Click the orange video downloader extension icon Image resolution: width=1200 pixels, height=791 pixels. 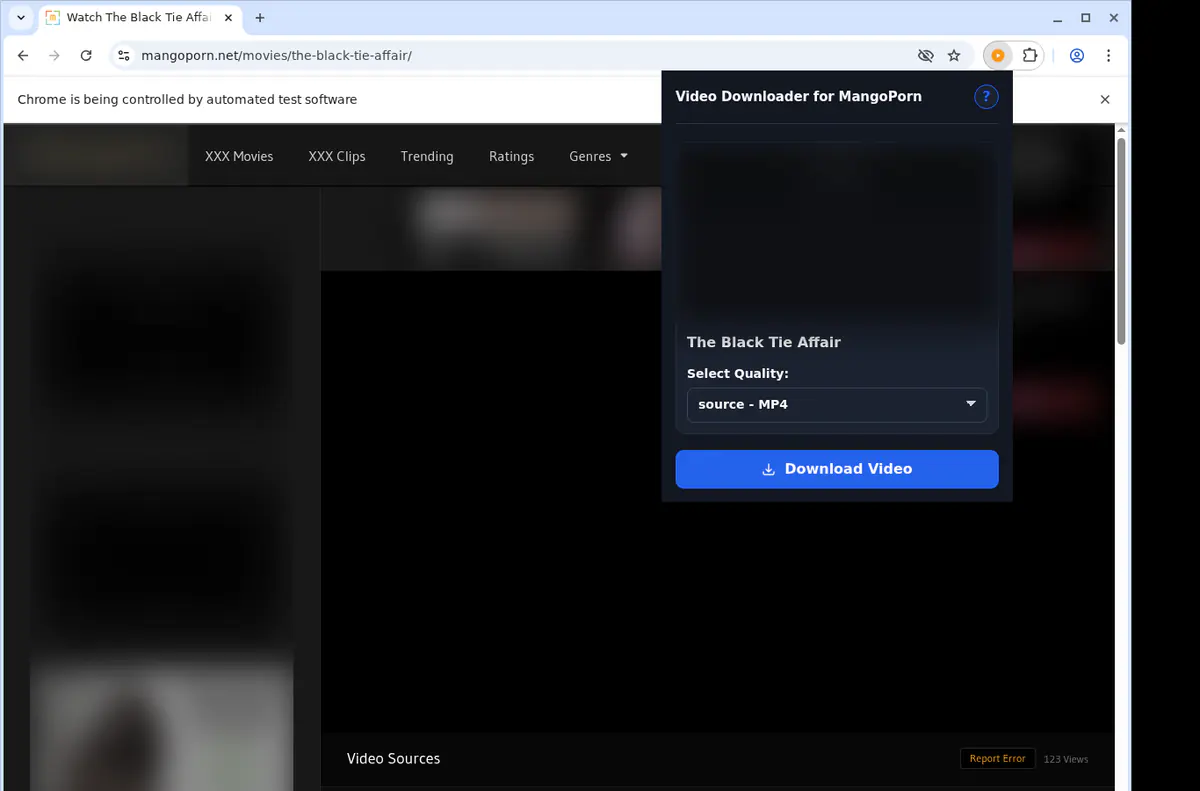tap(998, 56)
